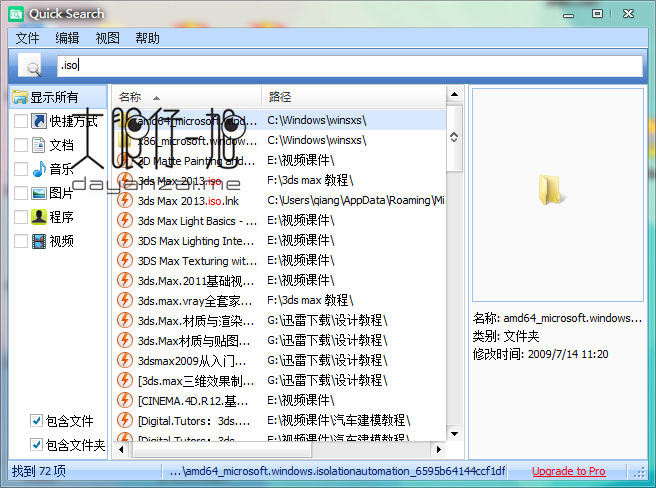Click the 视频 film strip icon
The height and width of the screenshot is (488, 656).
click(x=39, y=241)
